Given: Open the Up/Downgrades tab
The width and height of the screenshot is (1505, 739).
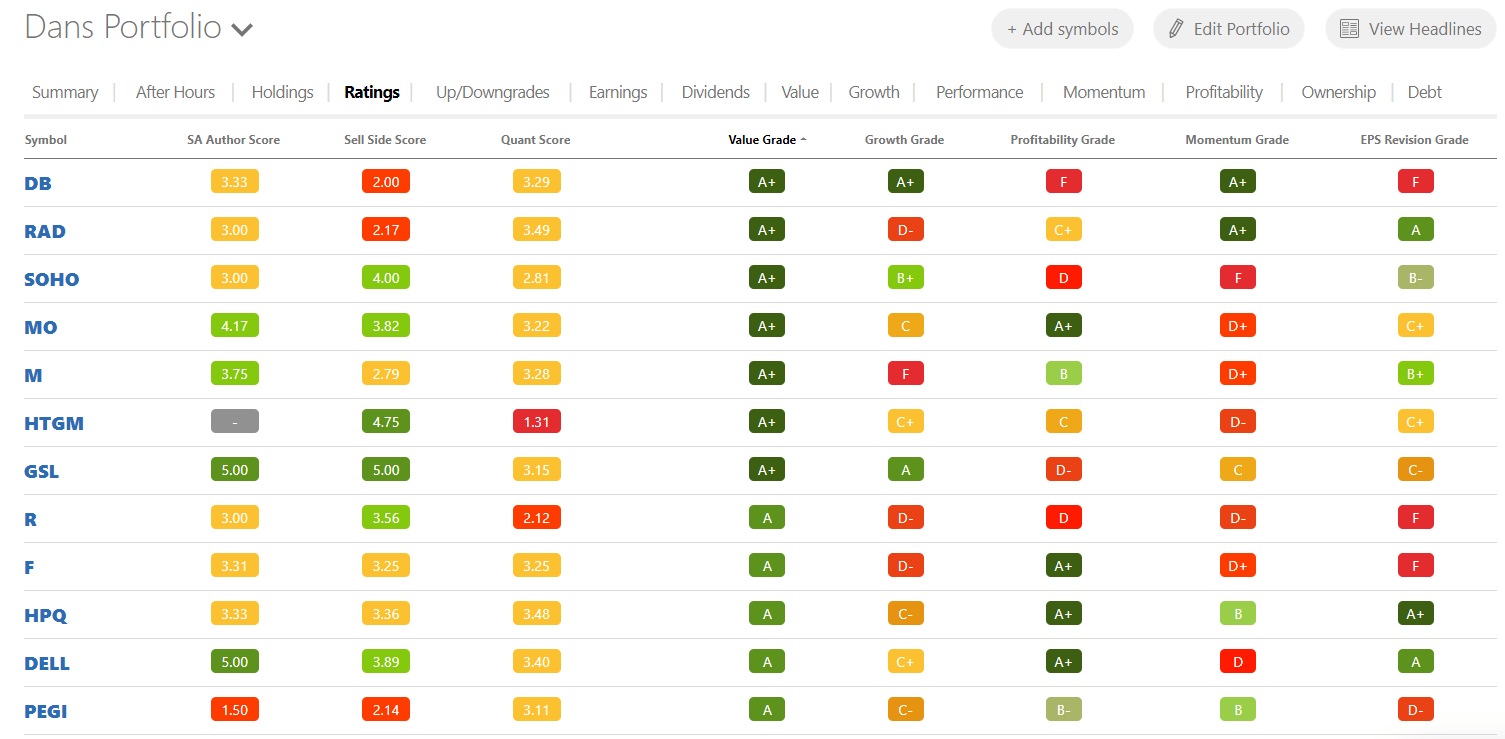Looking at the screenshot, I should pos(493,92).
